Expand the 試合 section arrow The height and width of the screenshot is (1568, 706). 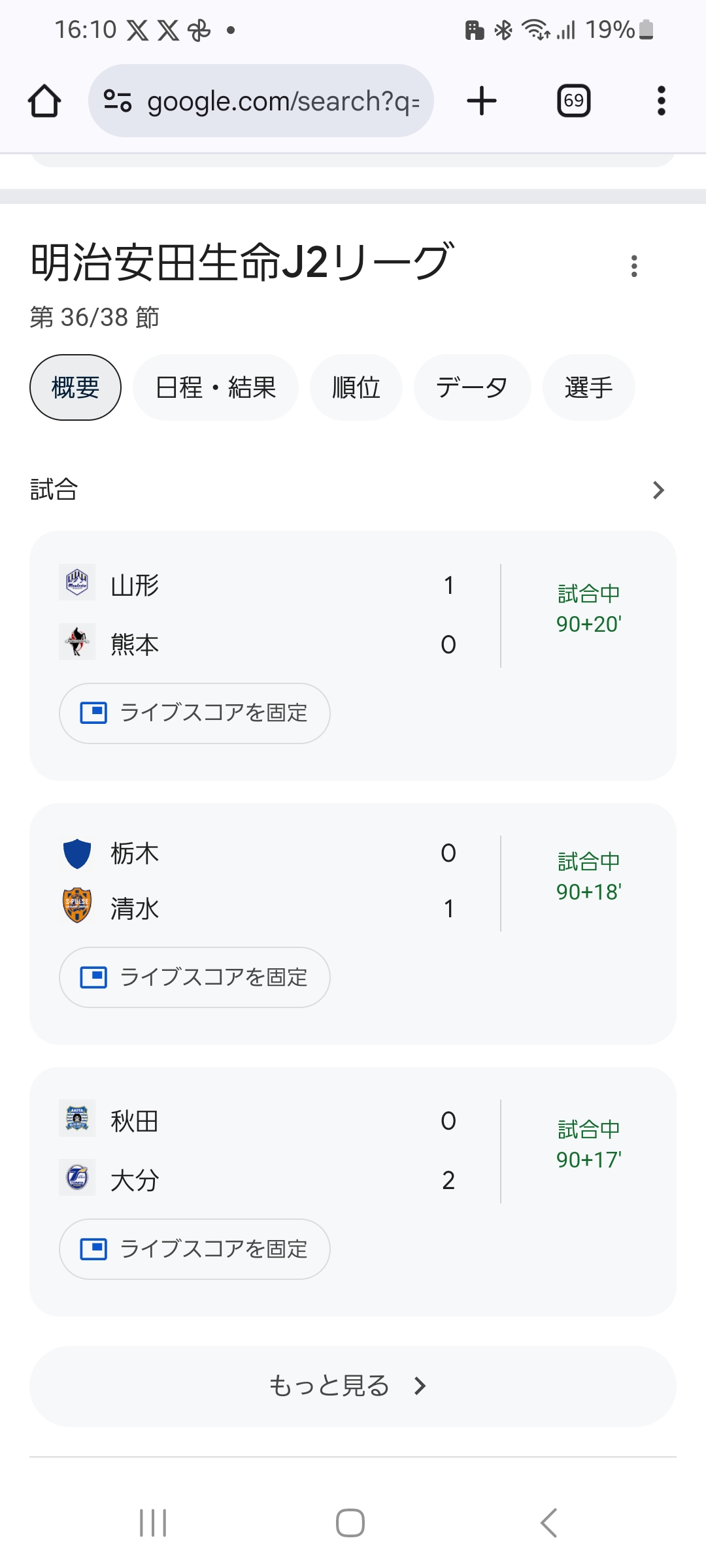pos(658,490)
